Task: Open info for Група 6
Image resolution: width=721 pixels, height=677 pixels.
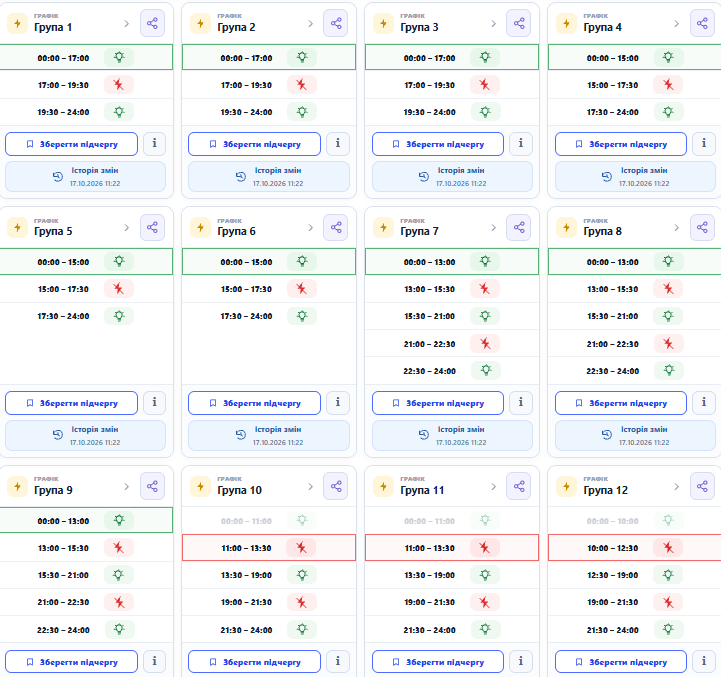Action: tap(338, 403)
